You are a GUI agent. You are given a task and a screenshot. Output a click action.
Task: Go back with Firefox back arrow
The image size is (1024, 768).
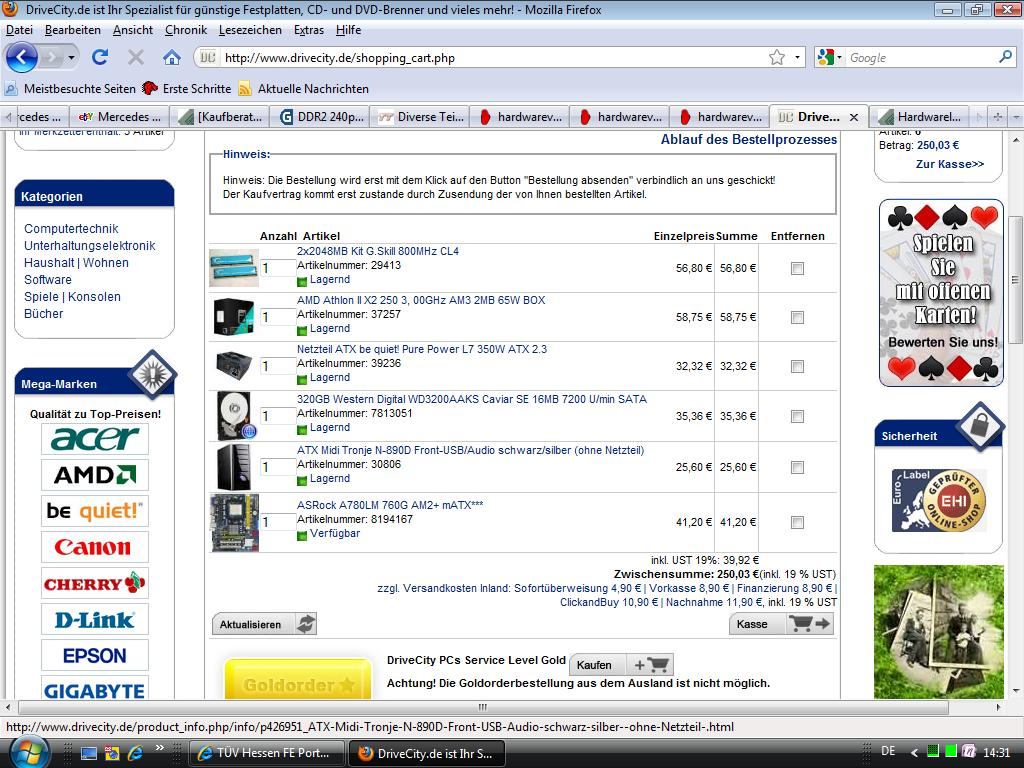pos(22,57)
